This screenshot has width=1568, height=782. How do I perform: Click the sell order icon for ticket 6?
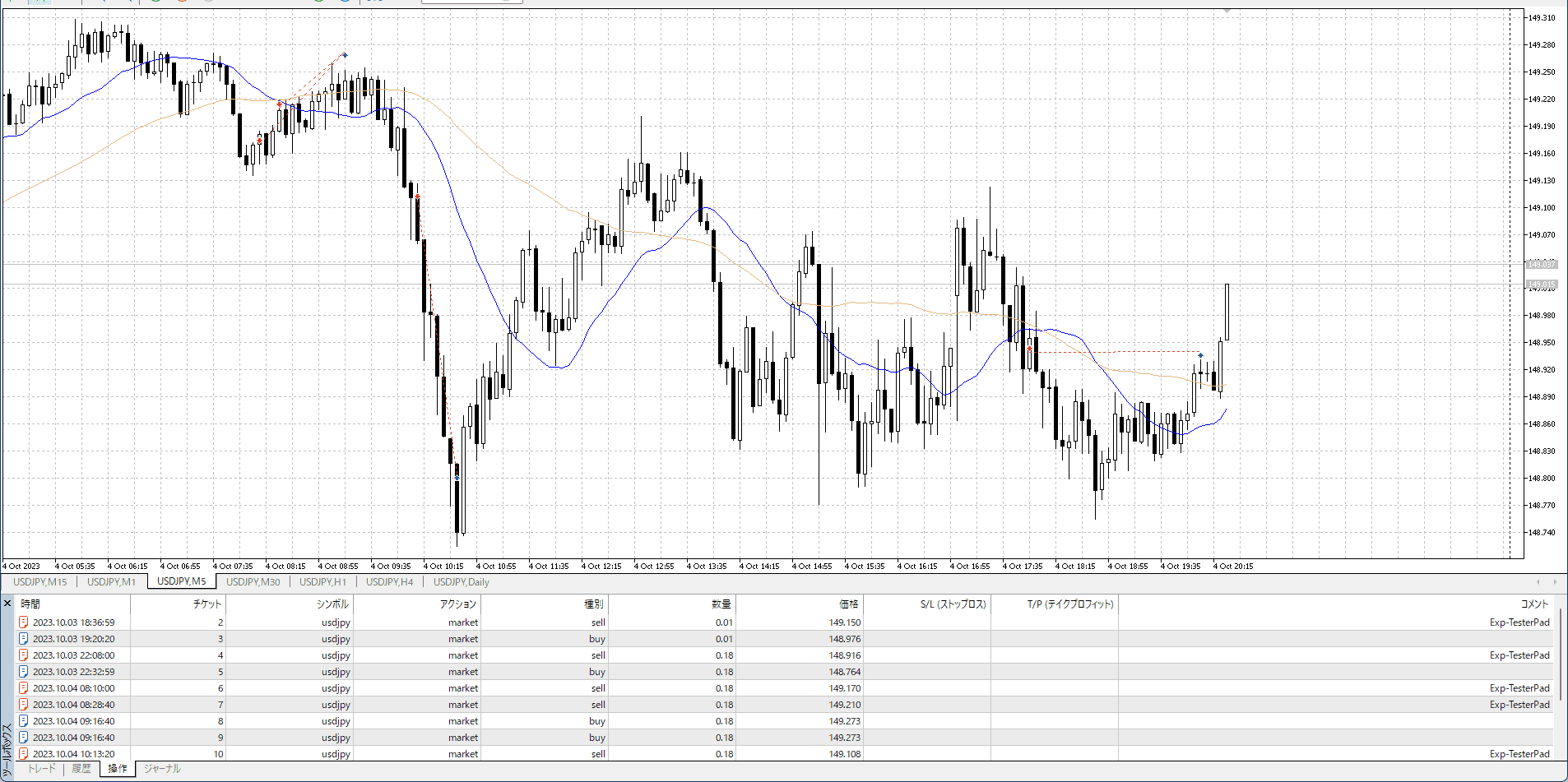24,688
